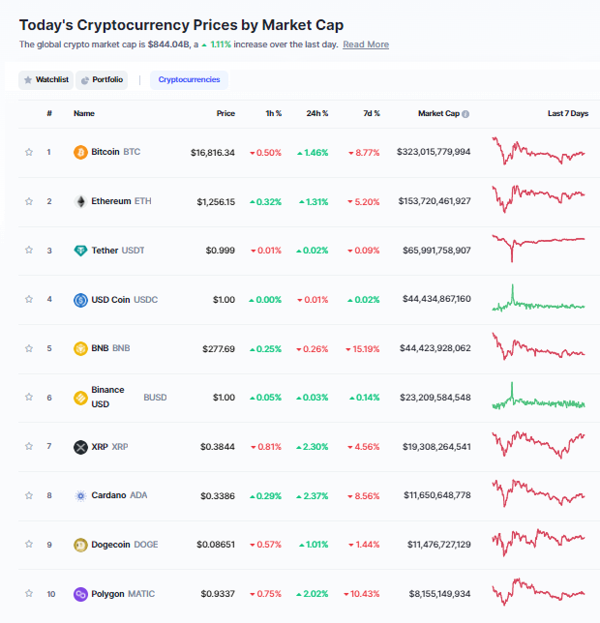Click the Last 7 Days column header
This screenshot has height=623, width=600.
click(x=568, y=113)
